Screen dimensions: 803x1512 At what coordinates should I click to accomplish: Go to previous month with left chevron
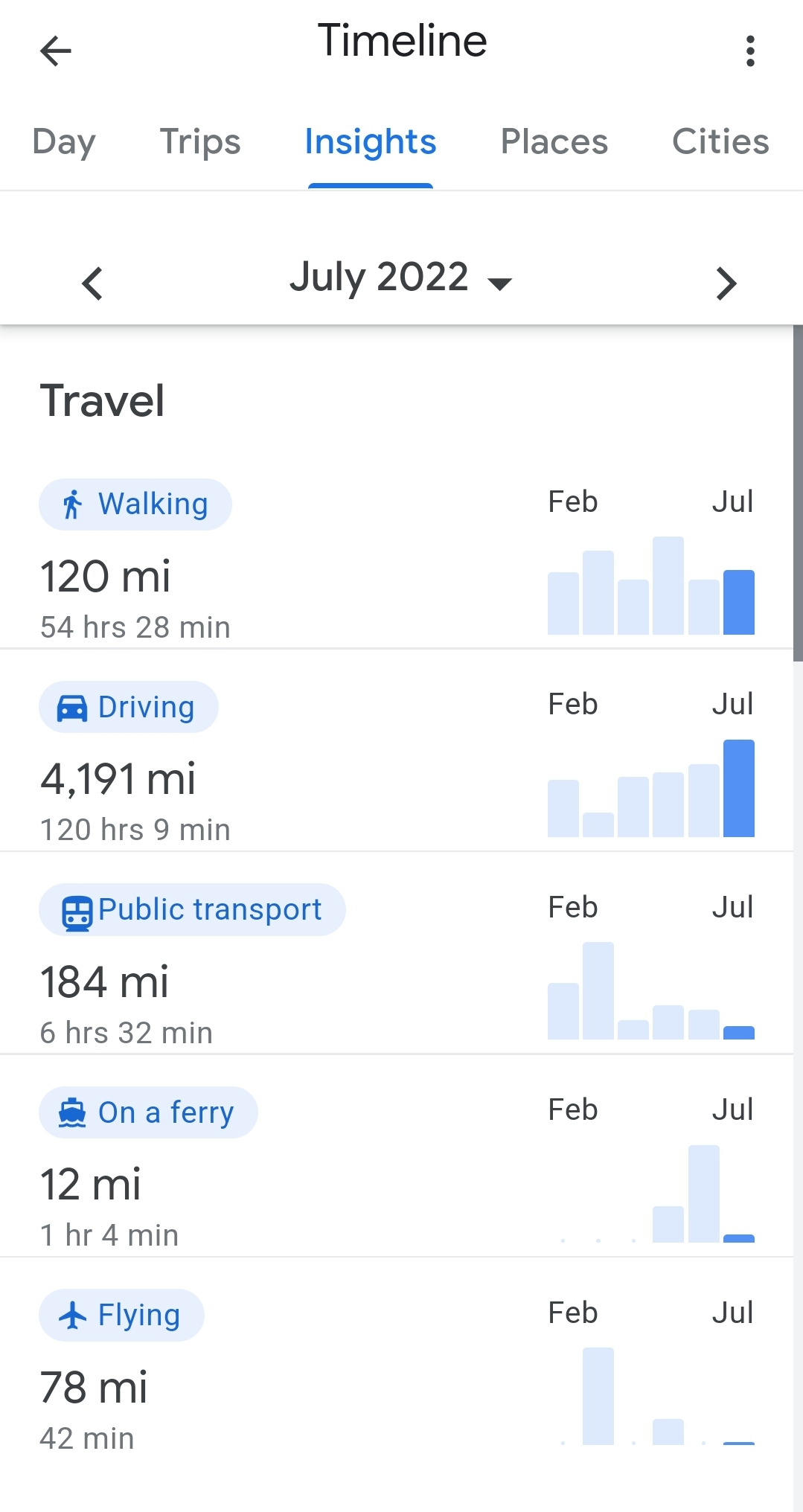pyautogui.click(x=92, y=283)
